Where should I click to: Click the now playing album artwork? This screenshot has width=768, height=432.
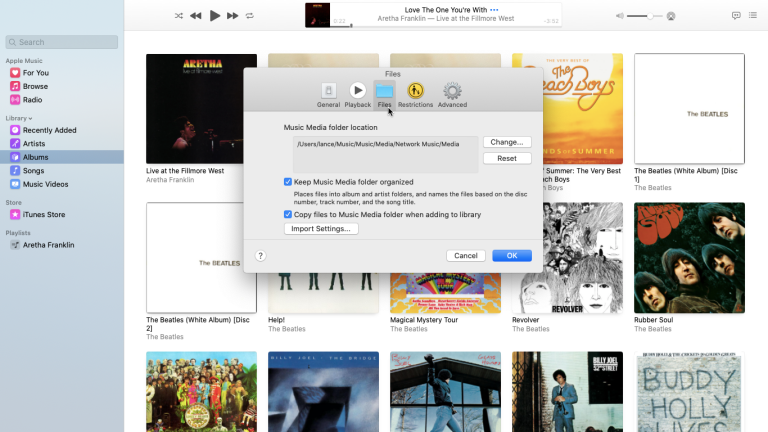click(x=317, y=15)
